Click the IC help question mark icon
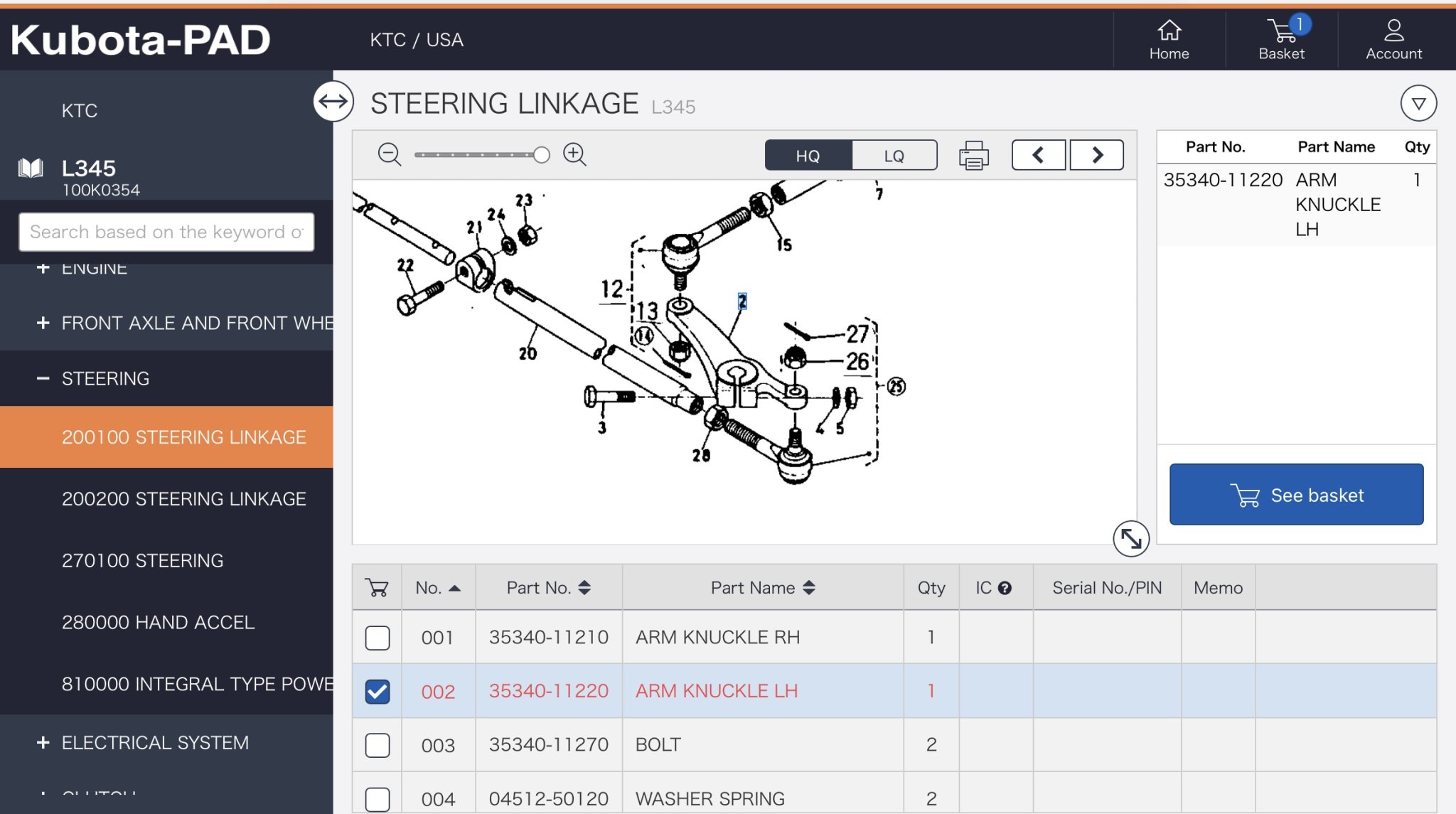Screen dimensions: 1456x814 pyautogui.click(x=1005, y=588)
